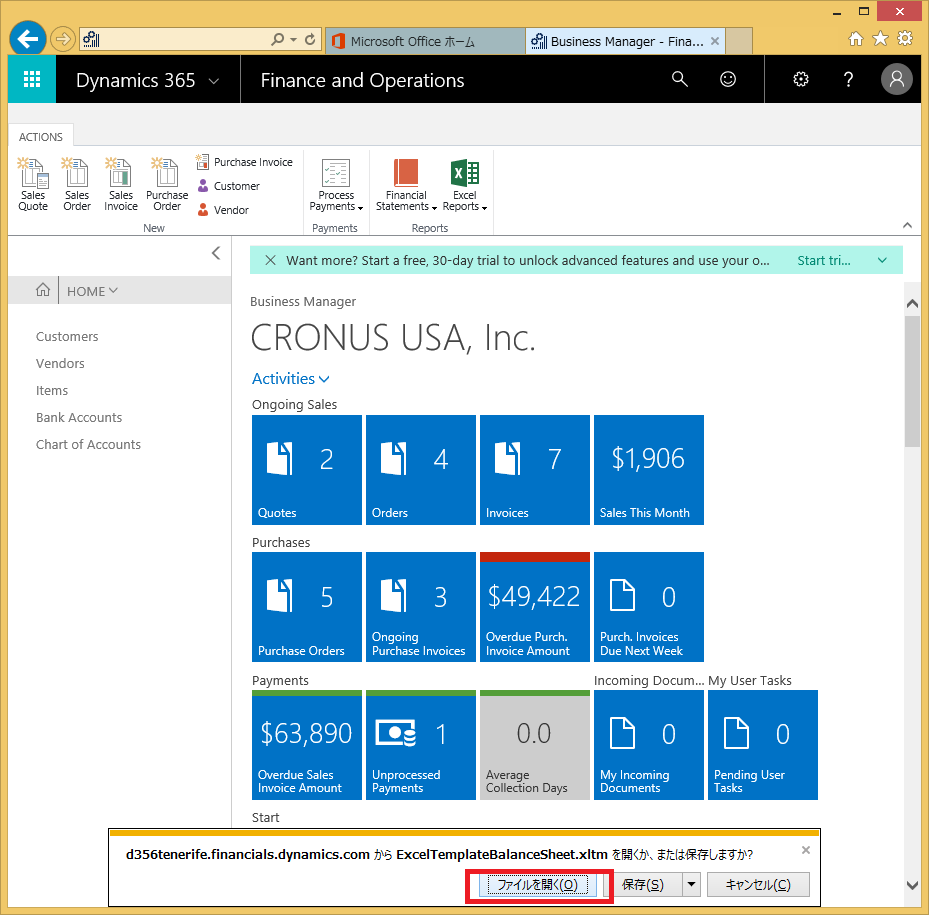Click ファイルを開く button
This screenshot has width=929, height=915.
[538, 885]
